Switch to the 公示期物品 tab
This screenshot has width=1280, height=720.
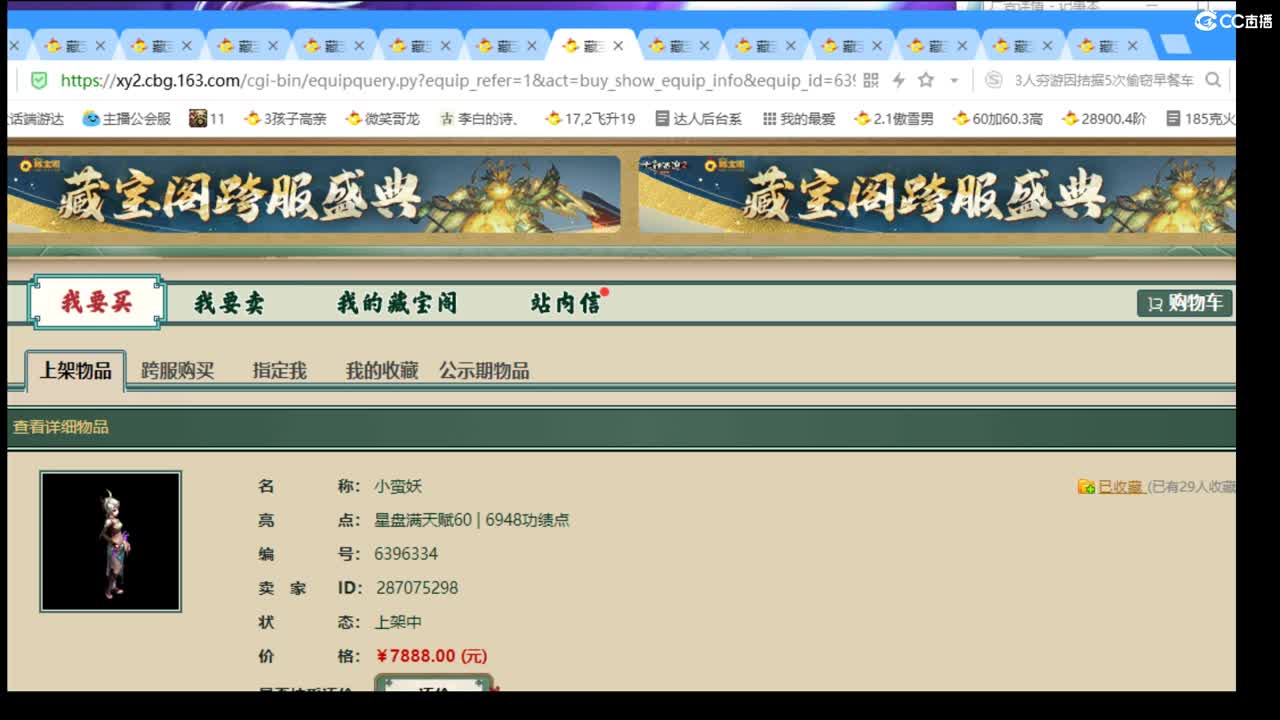(x=484, y=371)
